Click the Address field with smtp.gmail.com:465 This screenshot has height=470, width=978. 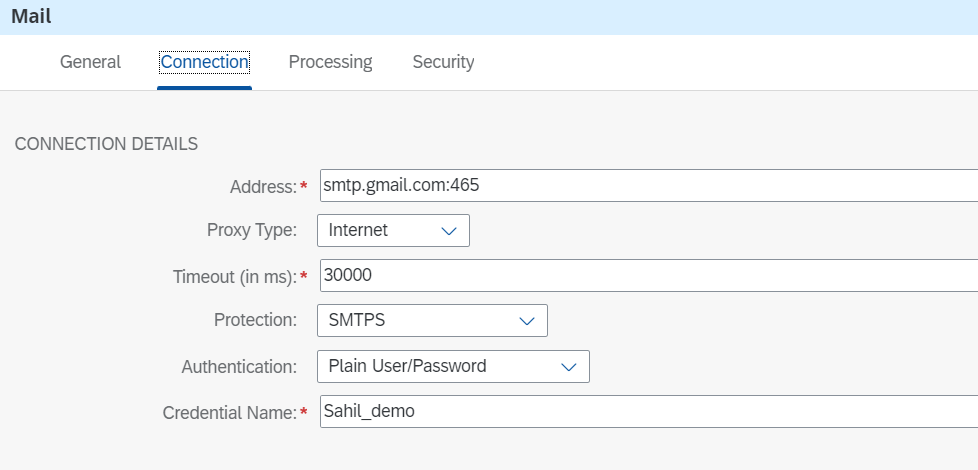point(649,186)
